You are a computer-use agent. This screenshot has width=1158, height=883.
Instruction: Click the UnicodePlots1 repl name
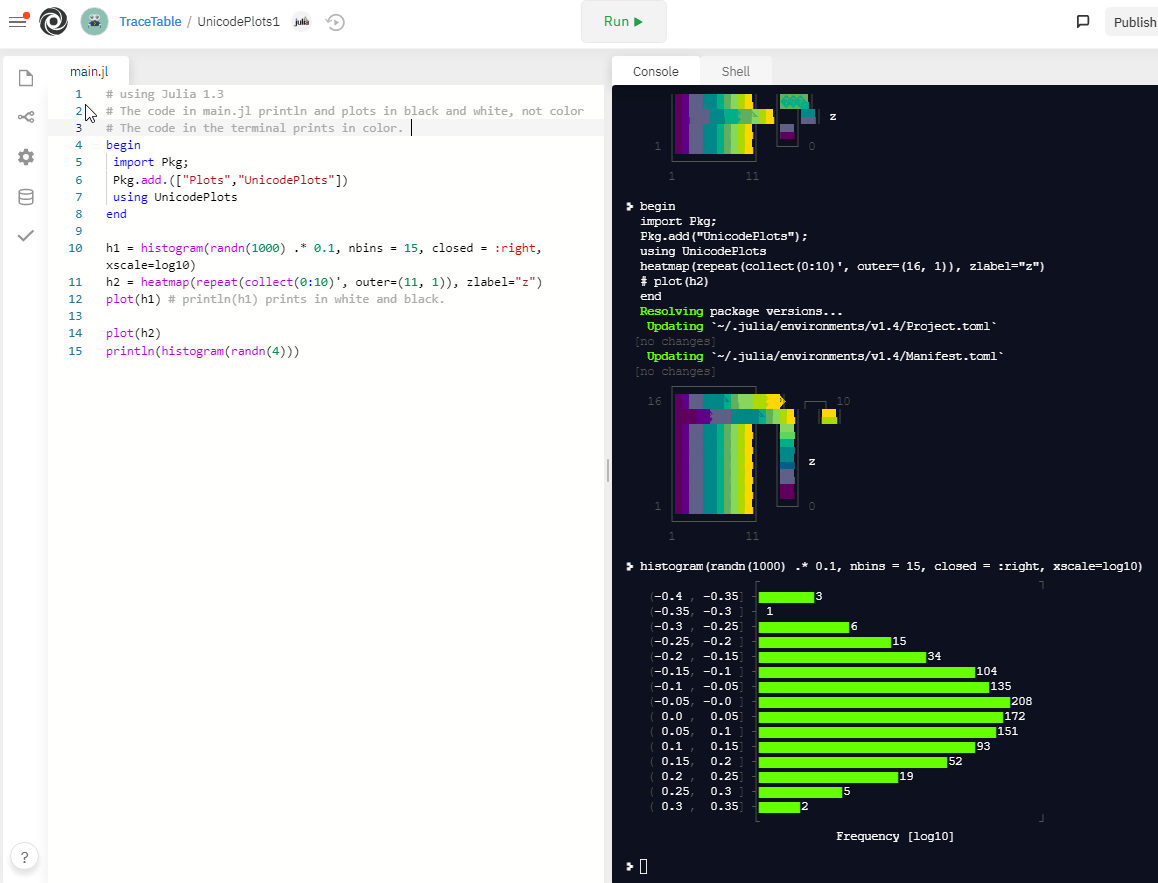coord(239,21)
